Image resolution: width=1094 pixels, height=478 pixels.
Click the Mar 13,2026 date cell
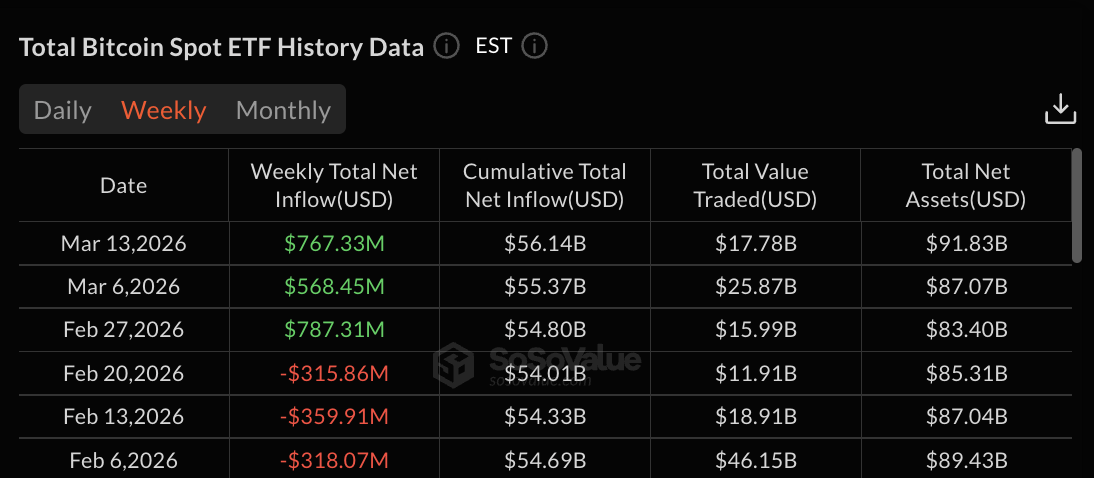pos(123,244)
